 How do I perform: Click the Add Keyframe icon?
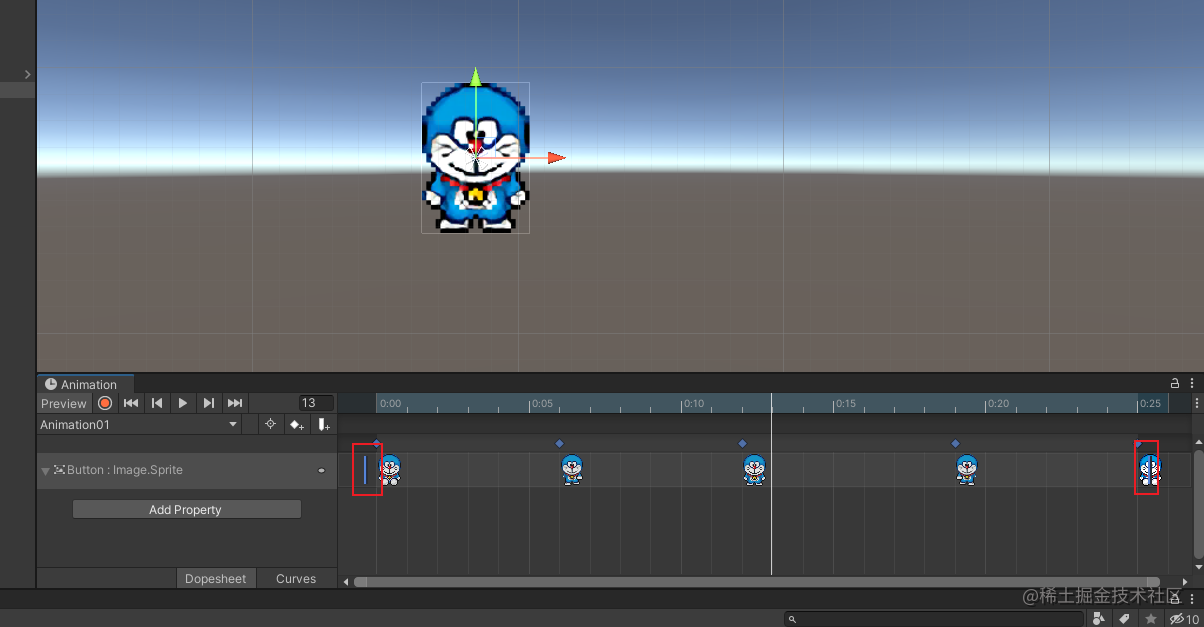[x=297, y=425]
